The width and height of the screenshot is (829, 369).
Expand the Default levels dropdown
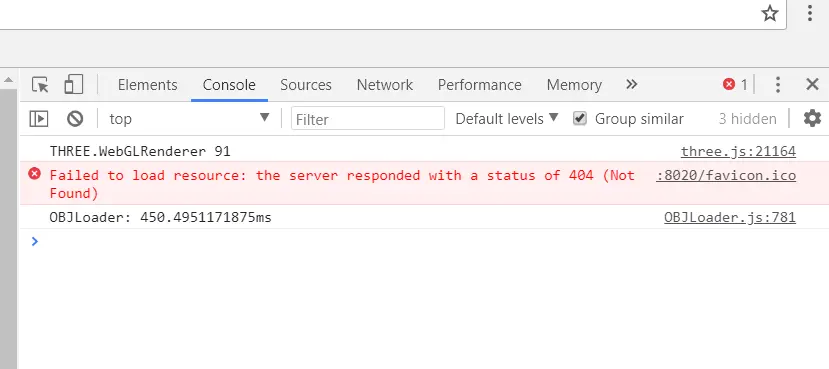(506, 118)
